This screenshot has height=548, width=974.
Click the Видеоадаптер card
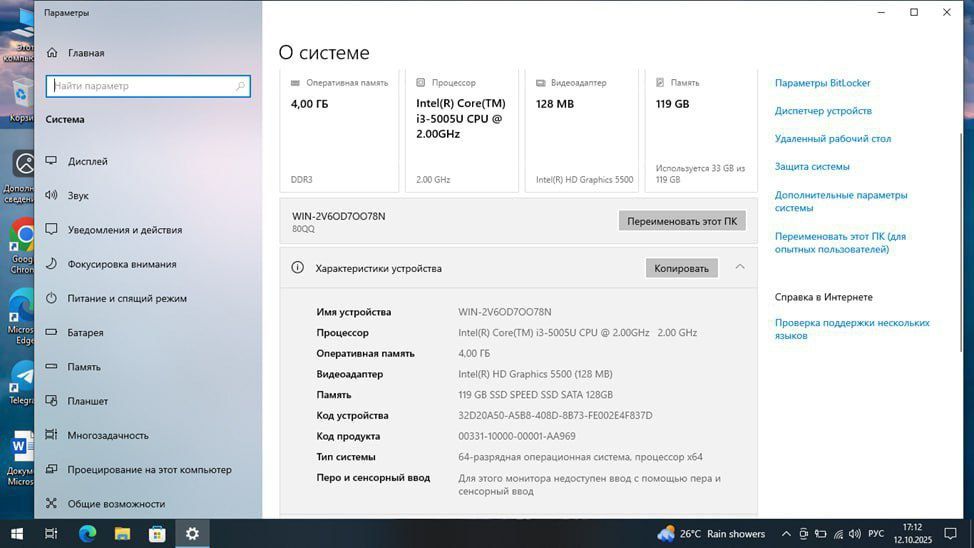[581, 130]
